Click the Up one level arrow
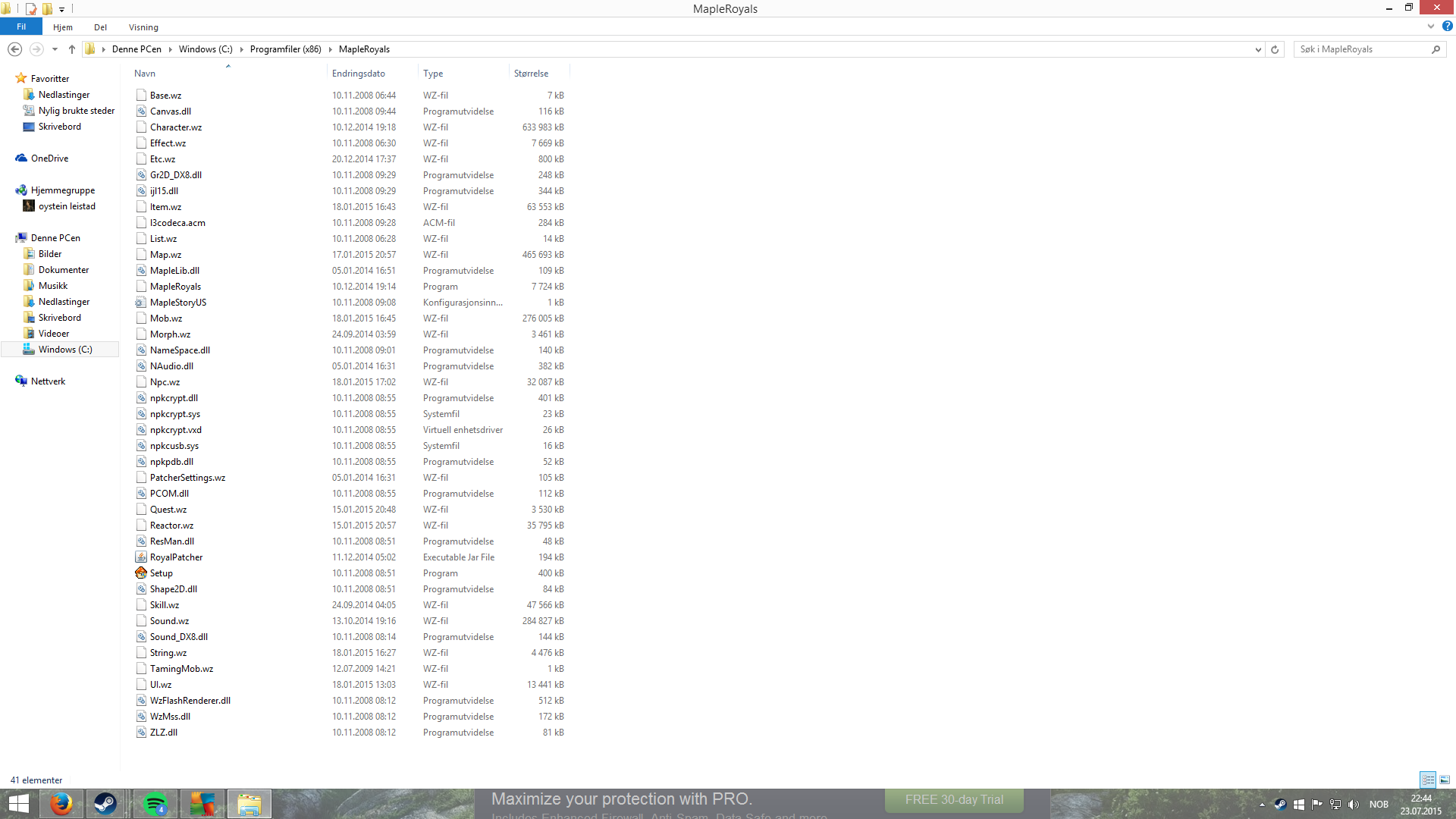 (72, 49)
